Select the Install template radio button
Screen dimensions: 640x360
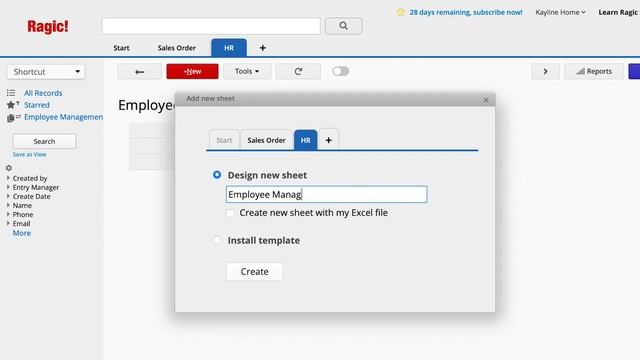(217, 240)
